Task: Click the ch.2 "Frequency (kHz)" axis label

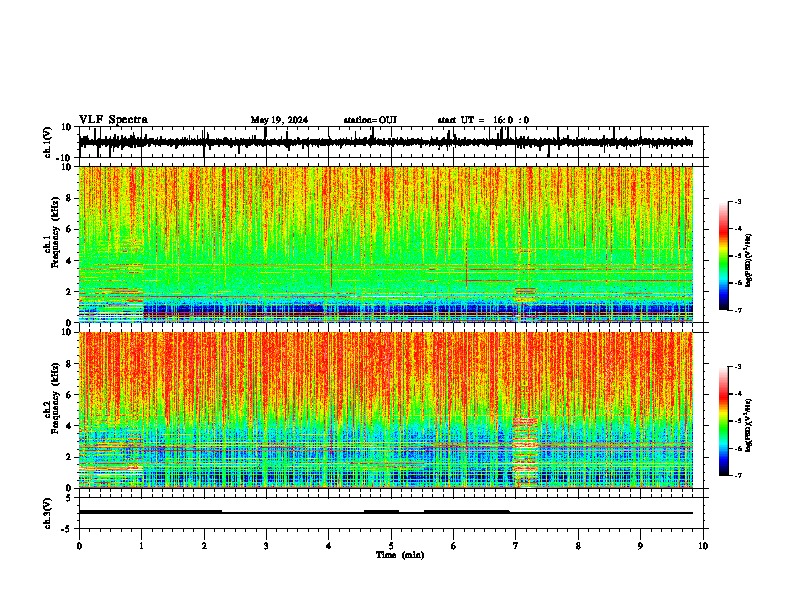Action: point(55,398)
